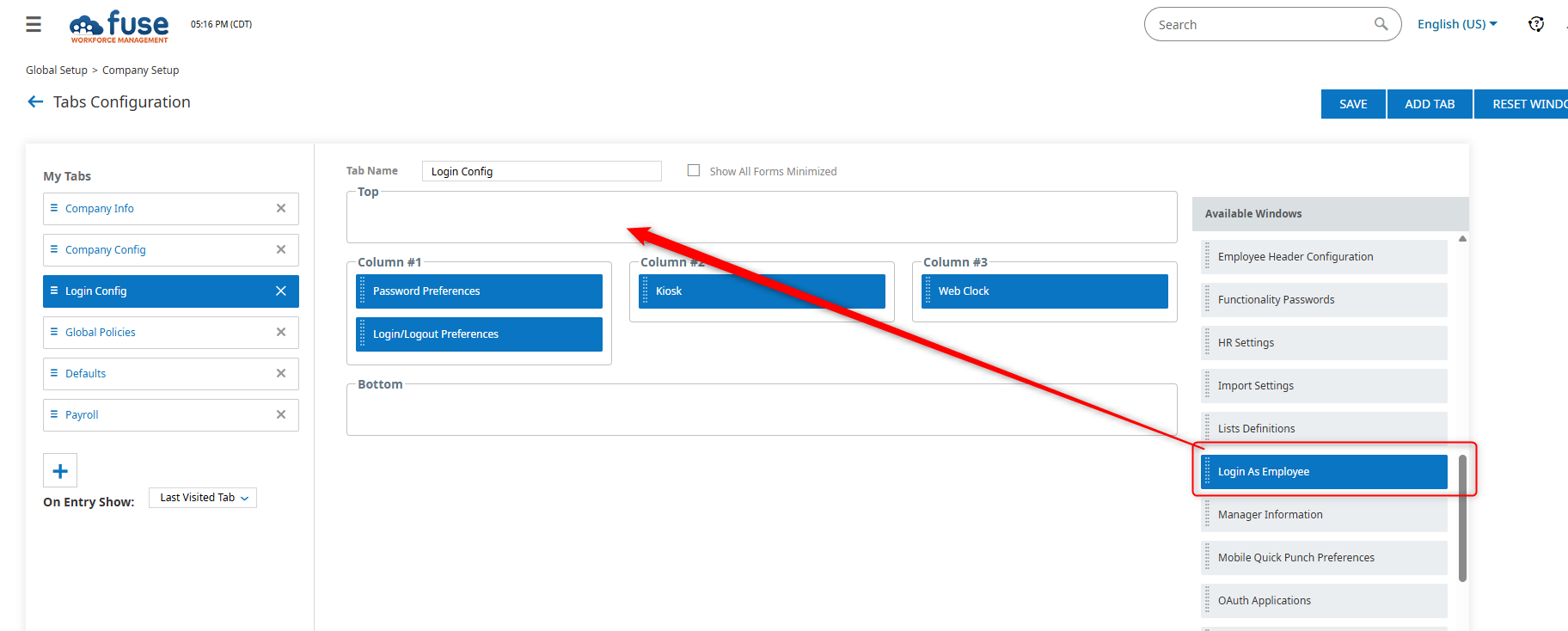Screen dimensions: 1568x631
Task: Open the English (US) language dropdown
Action: click(1457, 24)
